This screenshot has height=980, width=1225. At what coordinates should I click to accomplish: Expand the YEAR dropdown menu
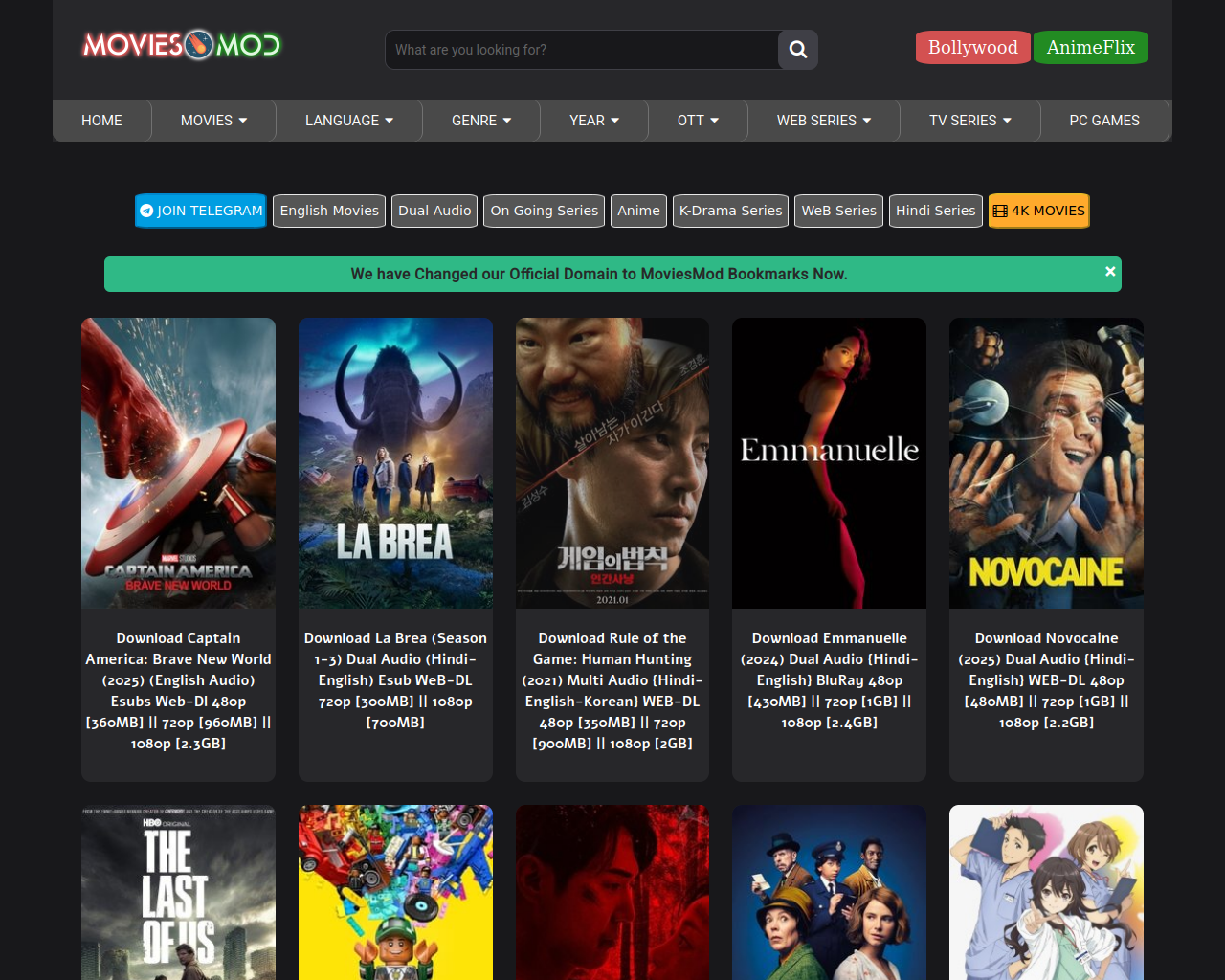coord(594,121)
